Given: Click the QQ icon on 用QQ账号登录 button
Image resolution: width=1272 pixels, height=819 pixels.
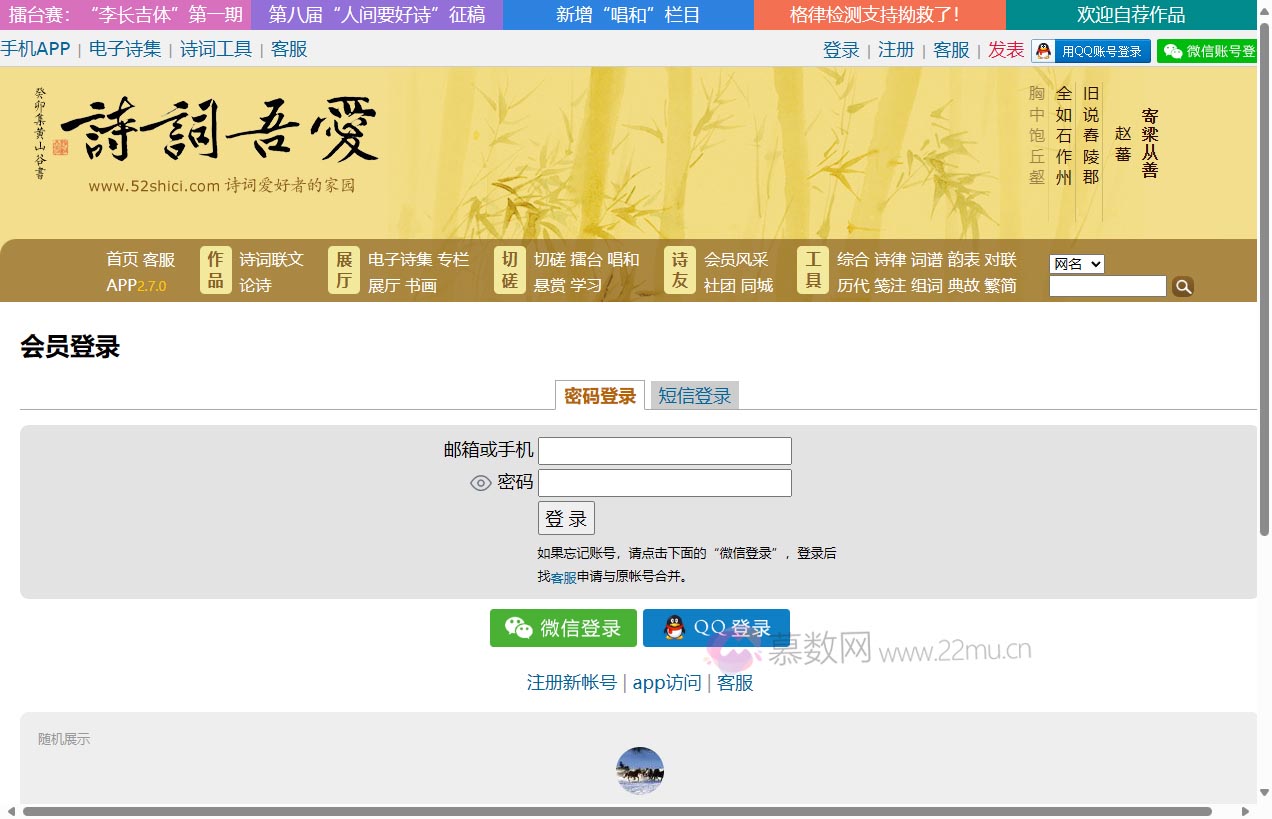Looking at the screenshot, I should click(1042, 50).
